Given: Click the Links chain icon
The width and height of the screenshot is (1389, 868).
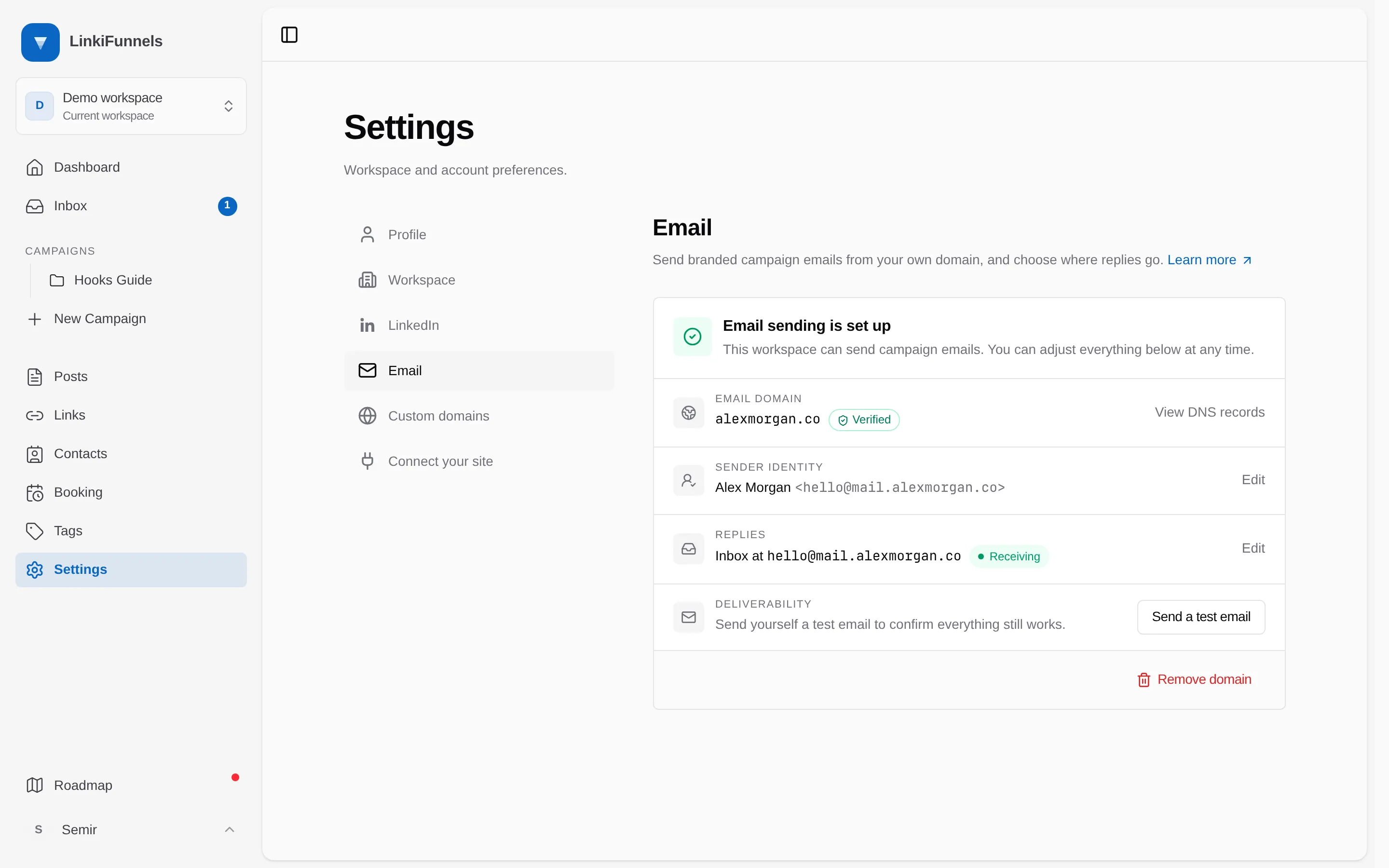Looking at the screenshot, I should [x=34, y=416].
